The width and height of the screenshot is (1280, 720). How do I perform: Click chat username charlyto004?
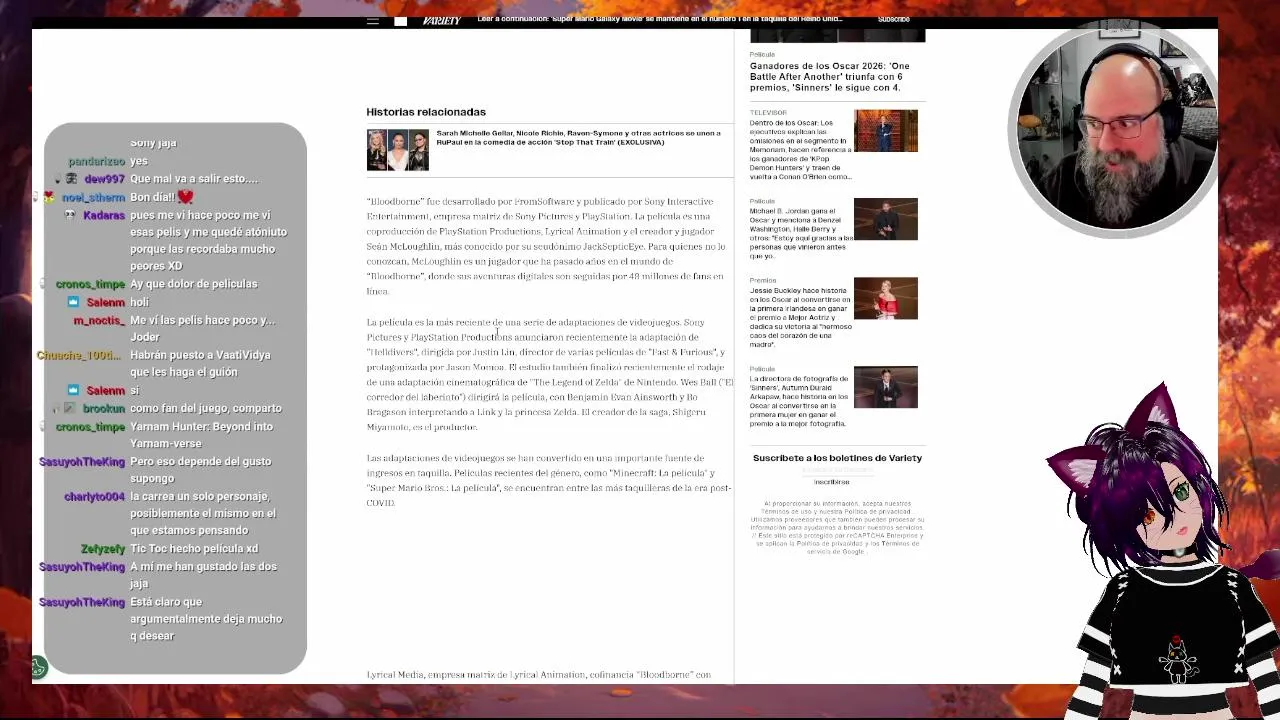pyautogui.click(x=95, y=497)
